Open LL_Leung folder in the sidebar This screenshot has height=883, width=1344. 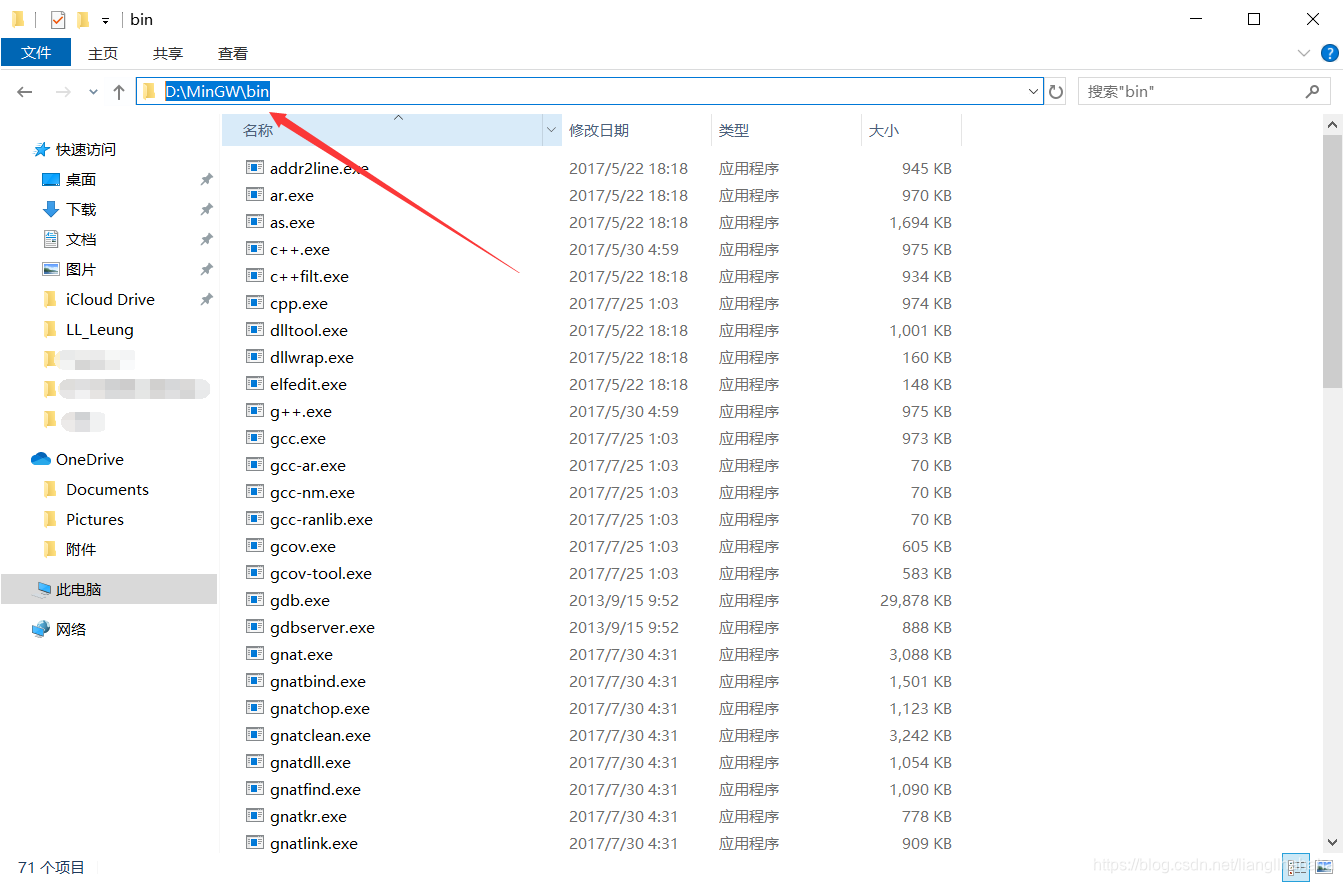pos(99,329)
